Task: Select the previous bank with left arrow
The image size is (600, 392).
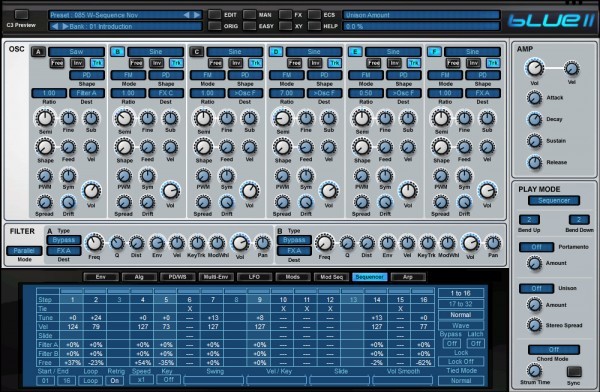Action: tap(55, 26)
